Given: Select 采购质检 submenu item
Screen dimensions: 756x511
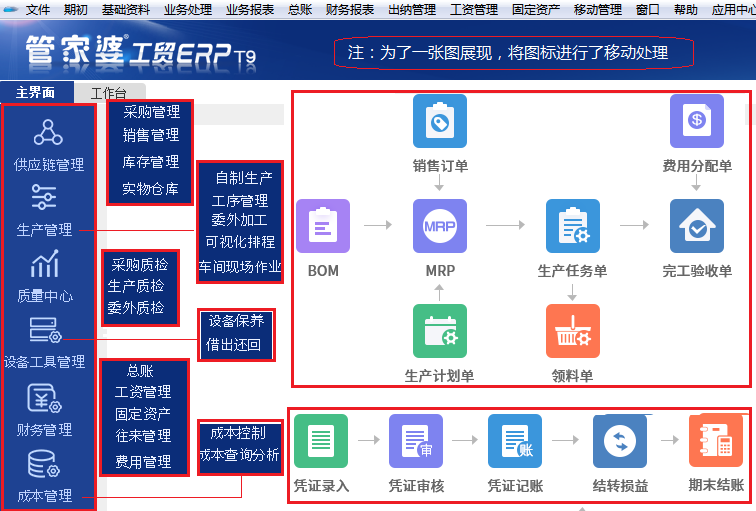Looking at the screenshot, I should pos(140,265).
